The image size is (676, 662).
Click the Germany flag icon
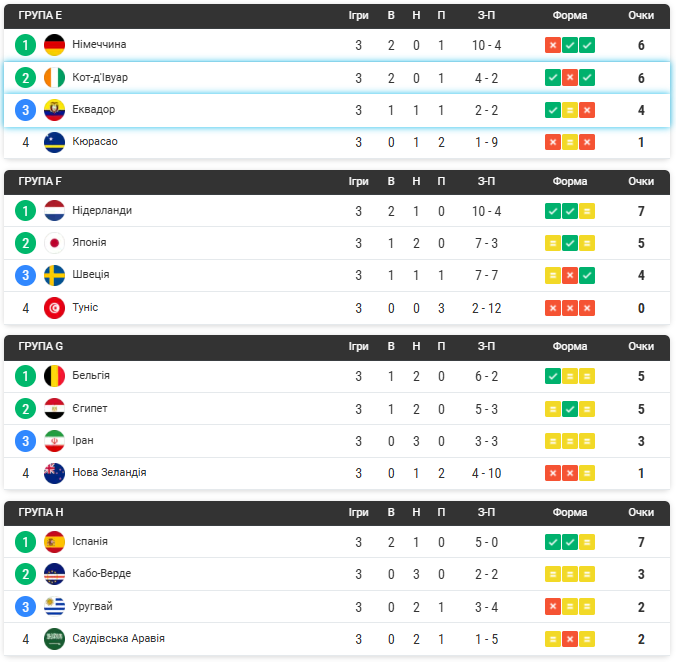coord(54,45)
